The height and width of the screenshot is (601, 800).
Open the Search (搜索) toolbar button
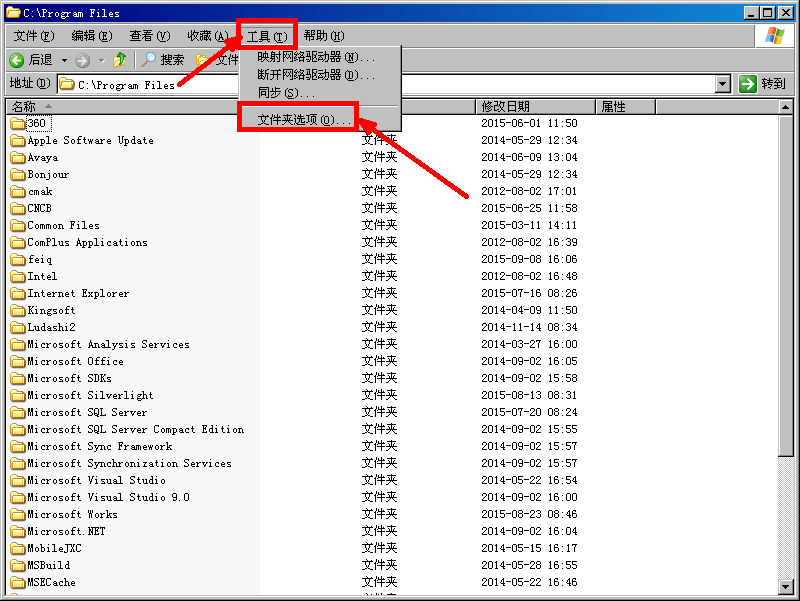163,60
